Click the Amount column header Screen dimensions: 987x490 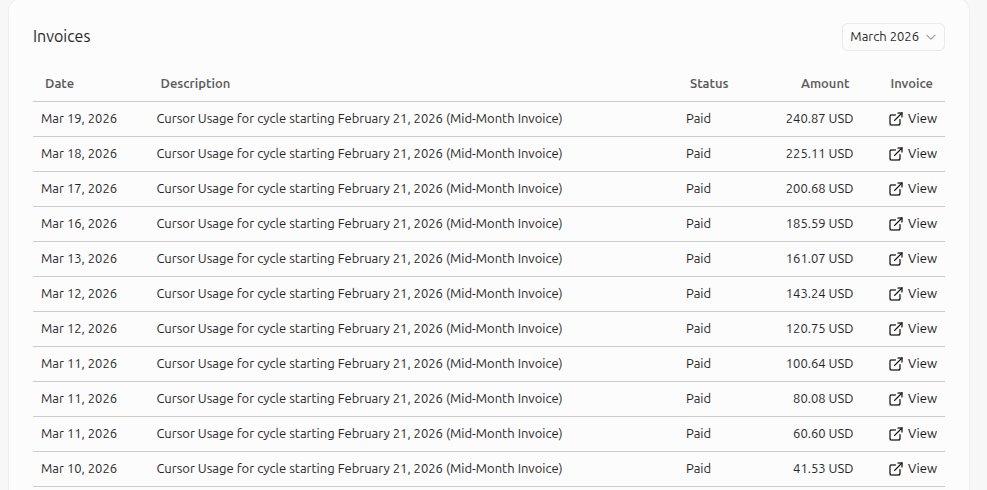coord(825,84)
